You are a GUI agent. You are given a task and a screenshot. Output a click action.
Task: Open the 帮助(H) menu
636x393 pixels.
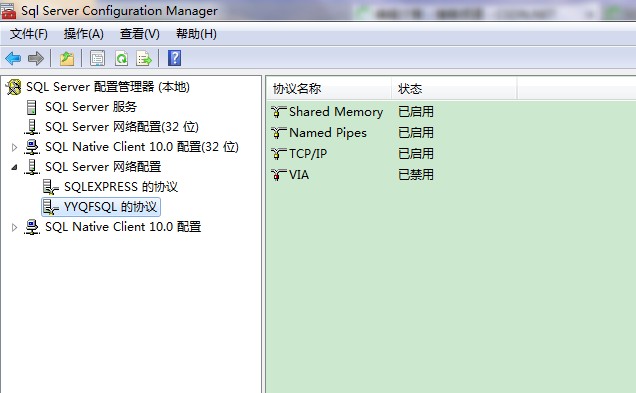click(x=196, y=34)
